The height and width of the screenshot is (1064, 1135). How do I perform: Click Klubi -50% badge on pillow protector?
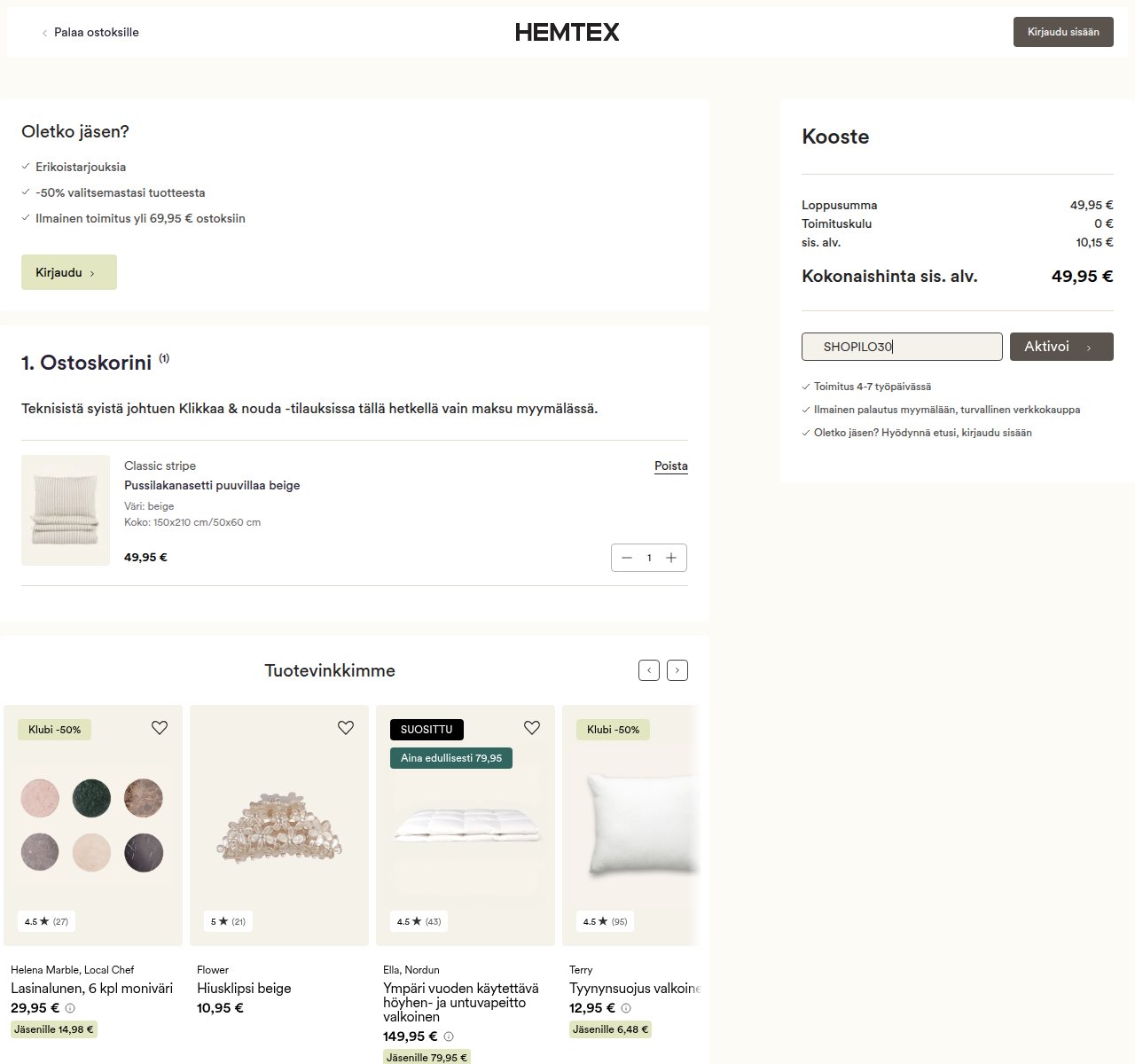pos(614,730)
